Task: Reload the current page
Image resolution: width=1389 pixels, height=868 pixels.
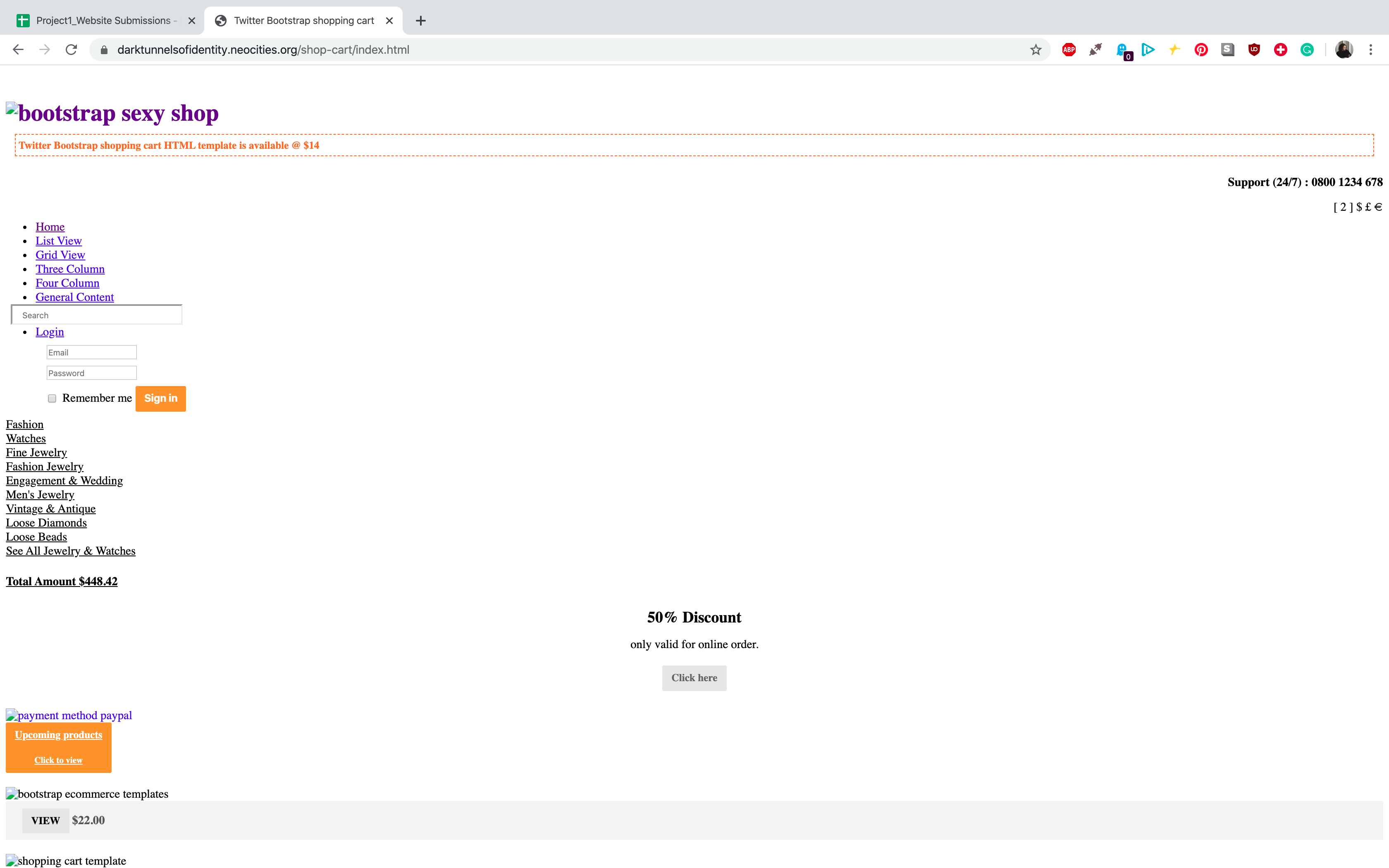Action: point(71,50)
